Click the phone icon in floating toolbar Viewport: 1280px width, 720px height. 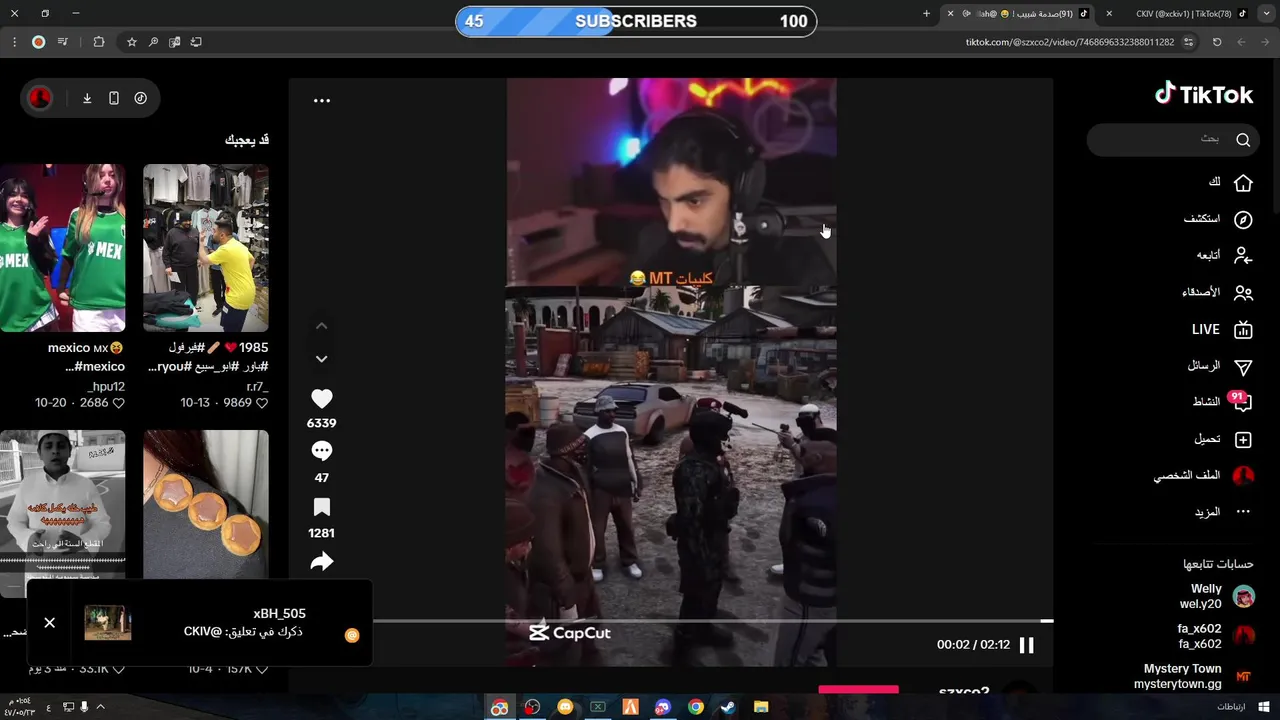(x=114, y=98)
